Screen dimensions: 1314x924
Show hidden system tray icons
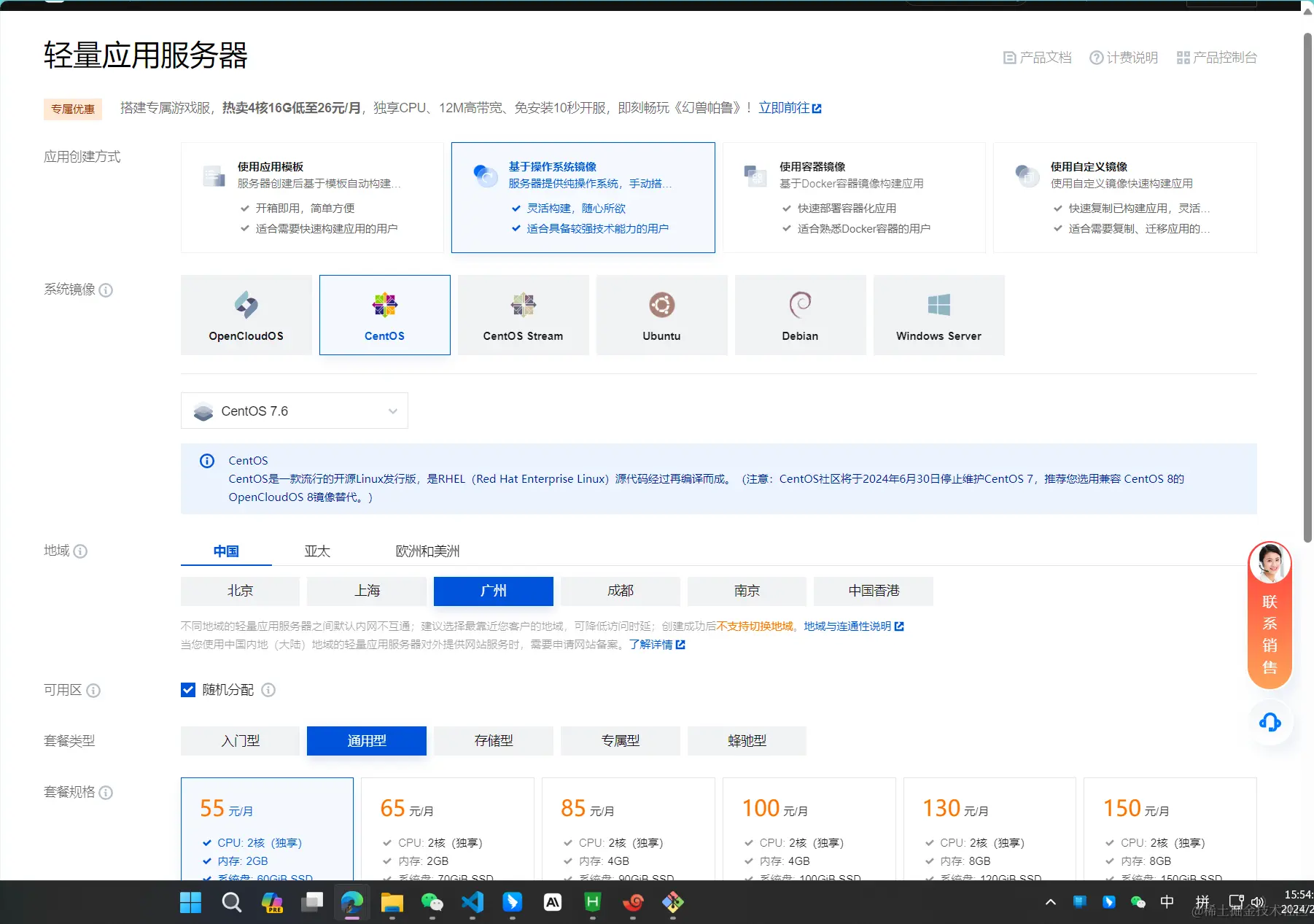coord(1051,903)
